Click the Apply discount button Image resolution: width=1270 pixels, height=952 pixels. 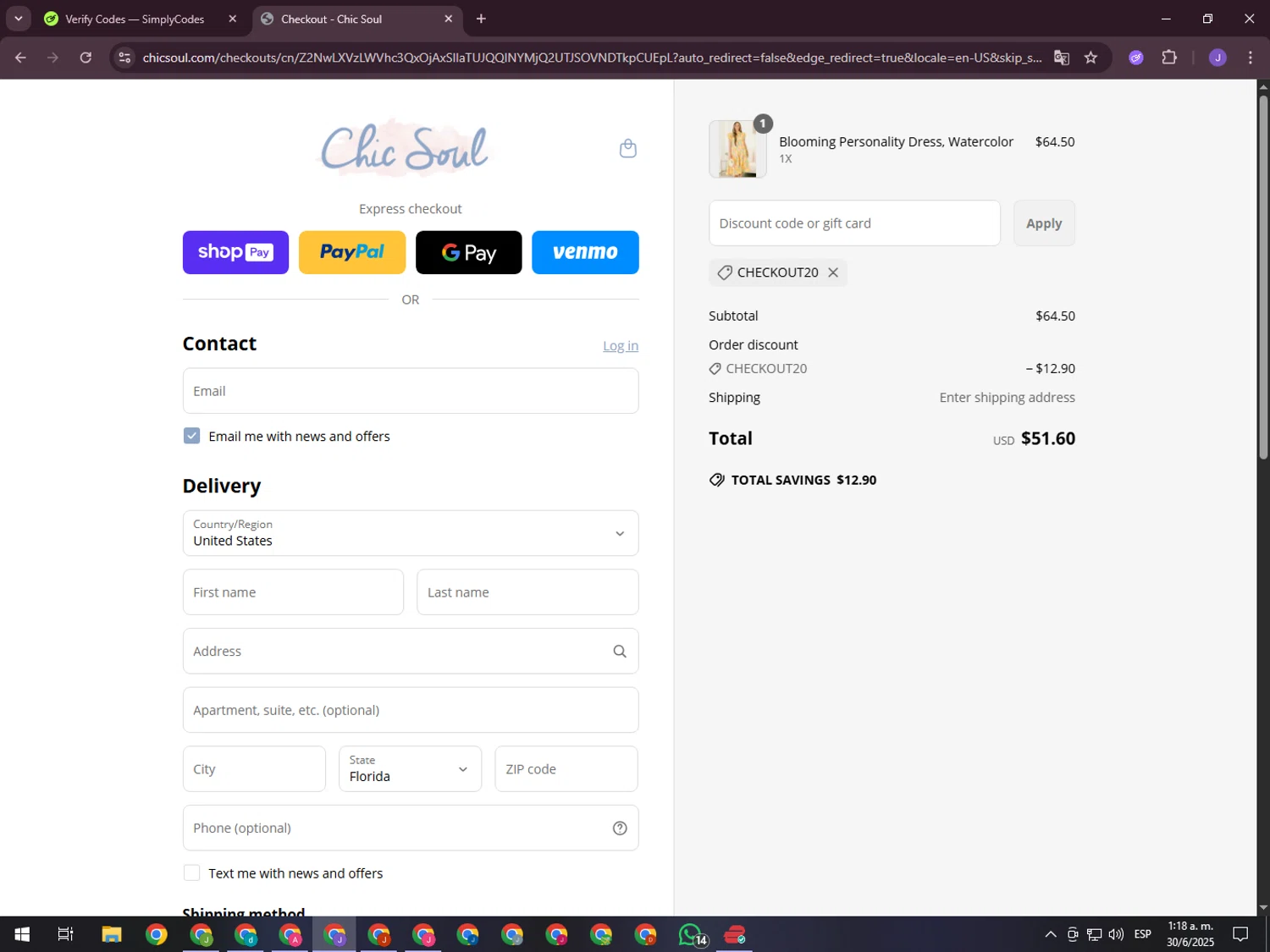click(1044, 223)
